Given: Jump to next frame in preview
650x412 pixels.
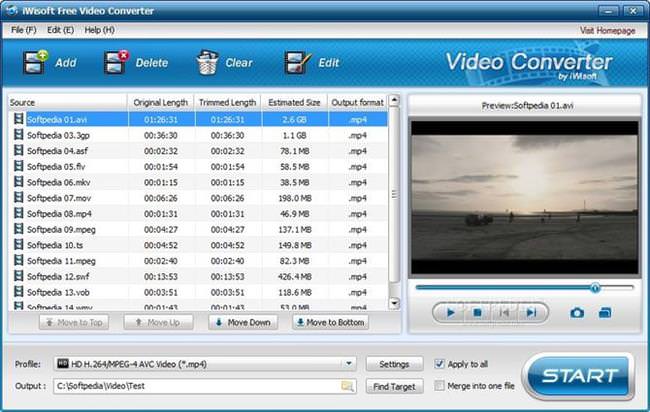Looking at the screenshot, I should tap(531, 313).
